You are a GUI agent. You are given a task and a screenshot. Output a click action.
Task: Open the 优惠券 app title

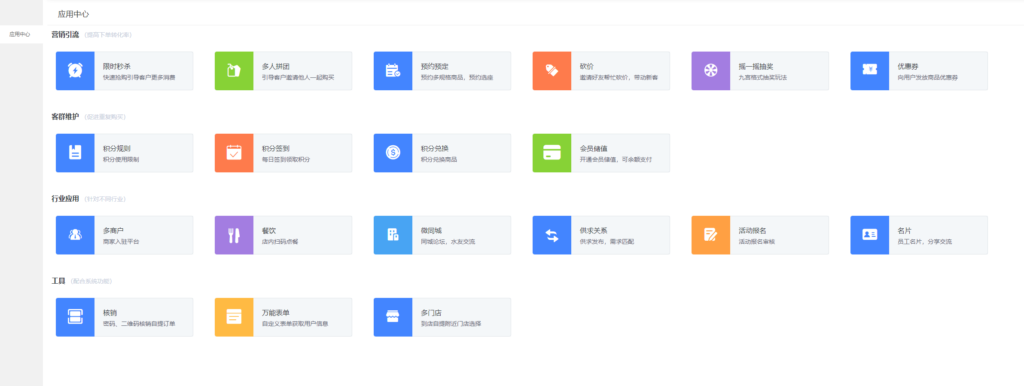908,66
